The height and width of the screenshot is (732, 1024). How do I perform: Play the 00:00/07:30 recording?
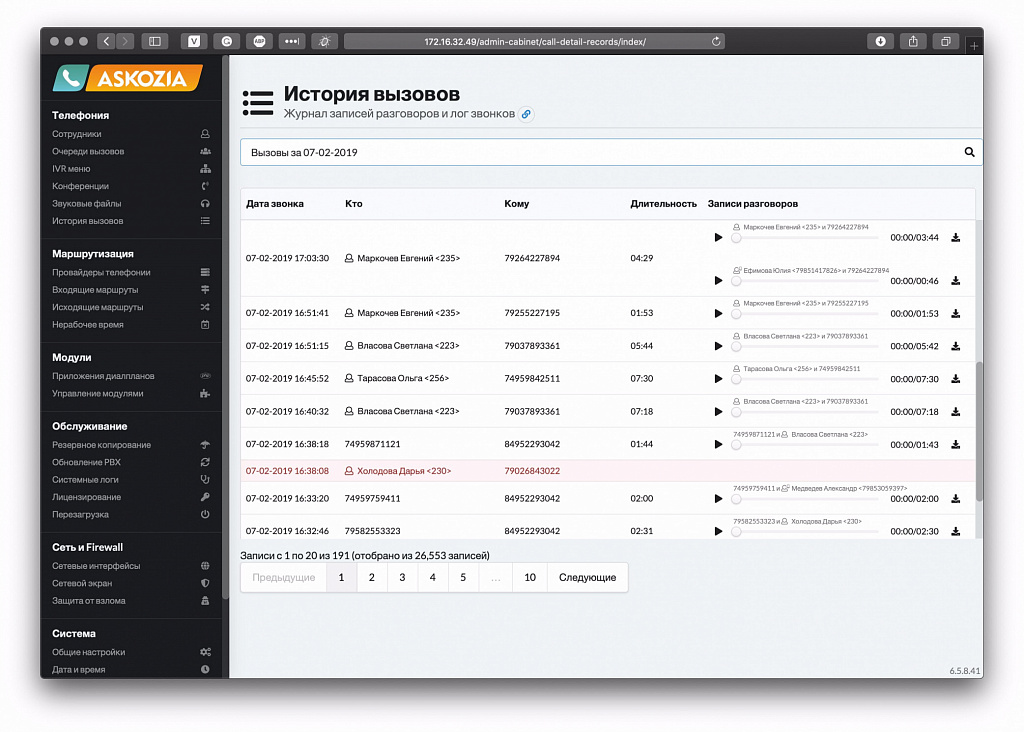(718, 379)
